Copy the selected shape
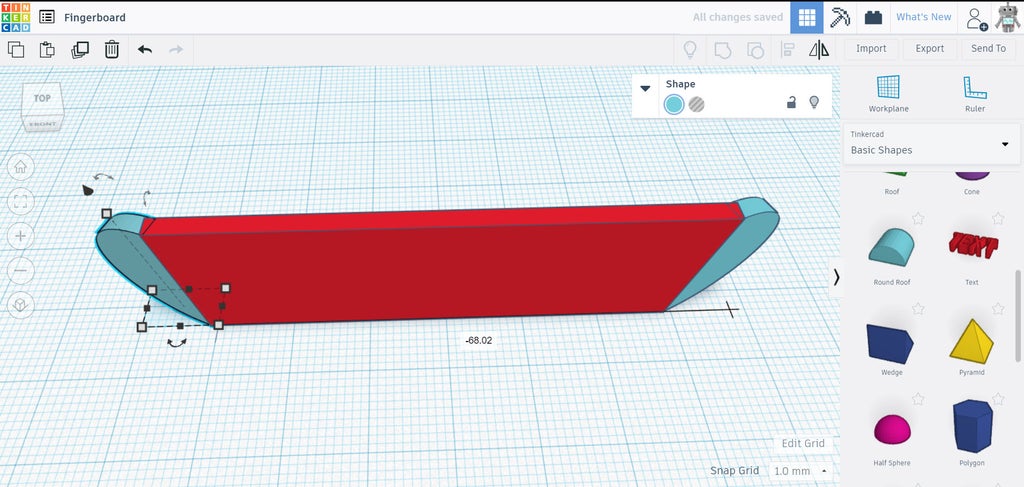1024x487 pixels. (x=16, y=50)
